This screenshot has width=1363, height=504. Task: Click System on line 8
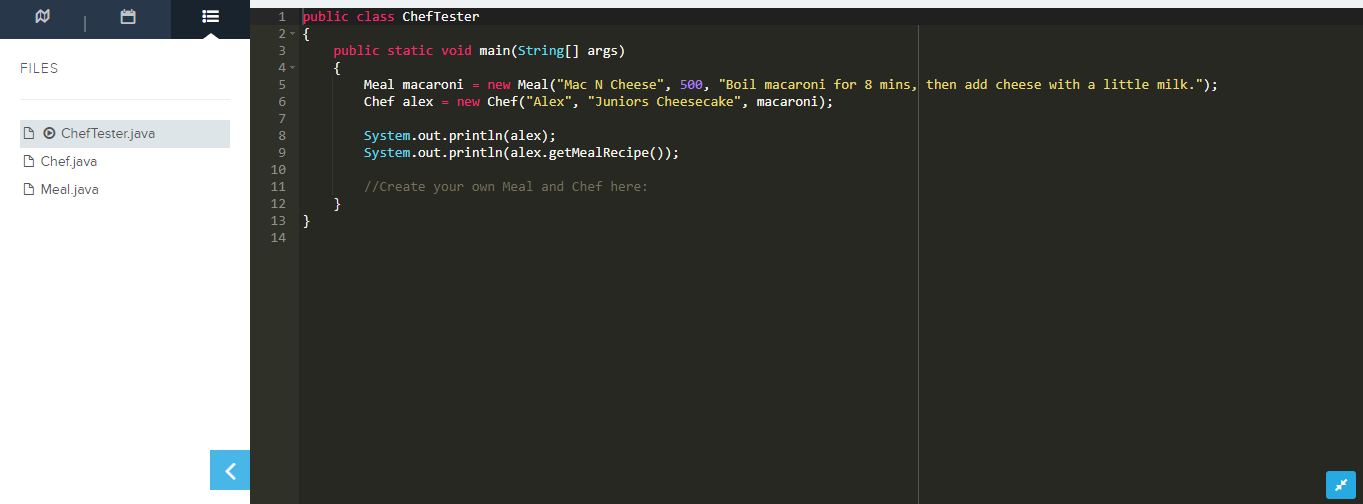point(387,136)
